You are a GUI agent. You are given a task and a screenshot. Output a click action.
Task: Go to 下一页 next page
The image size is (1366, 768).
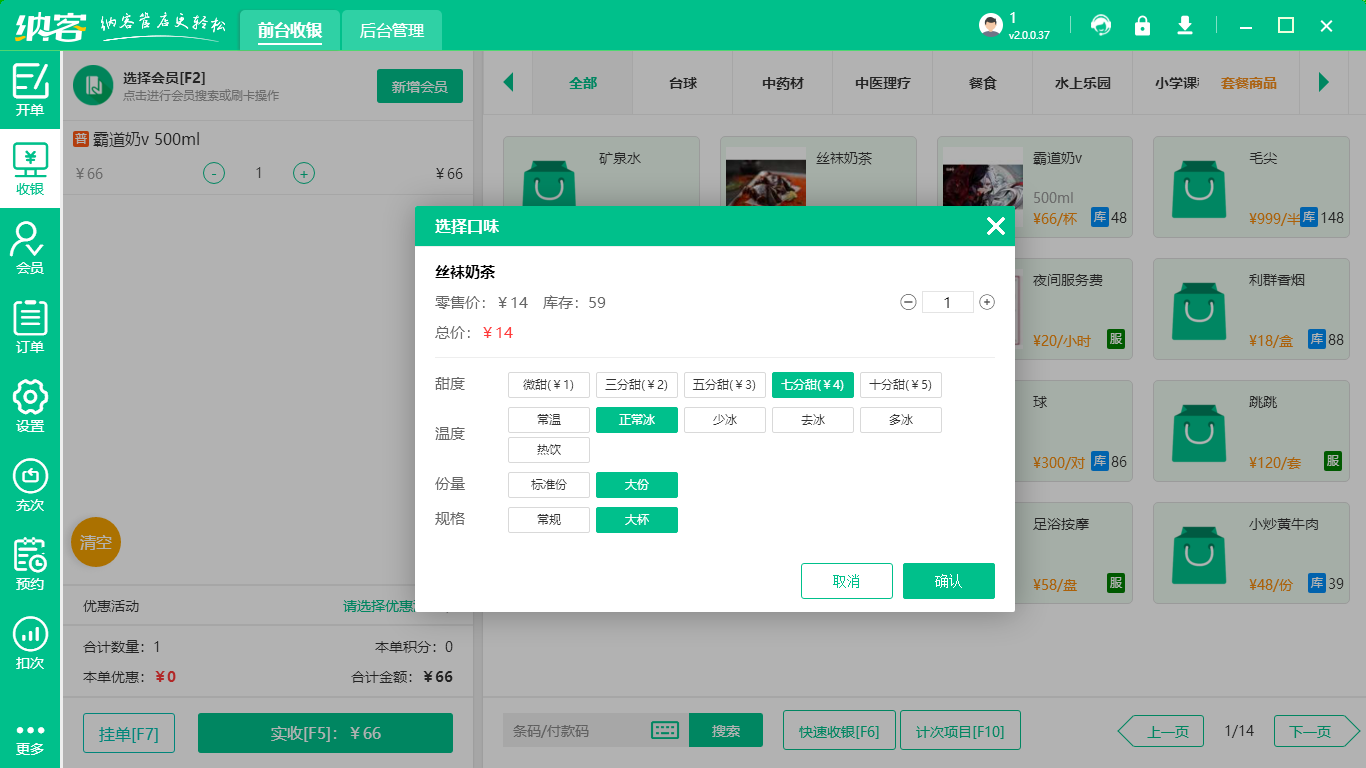[x=1317, y=731]
